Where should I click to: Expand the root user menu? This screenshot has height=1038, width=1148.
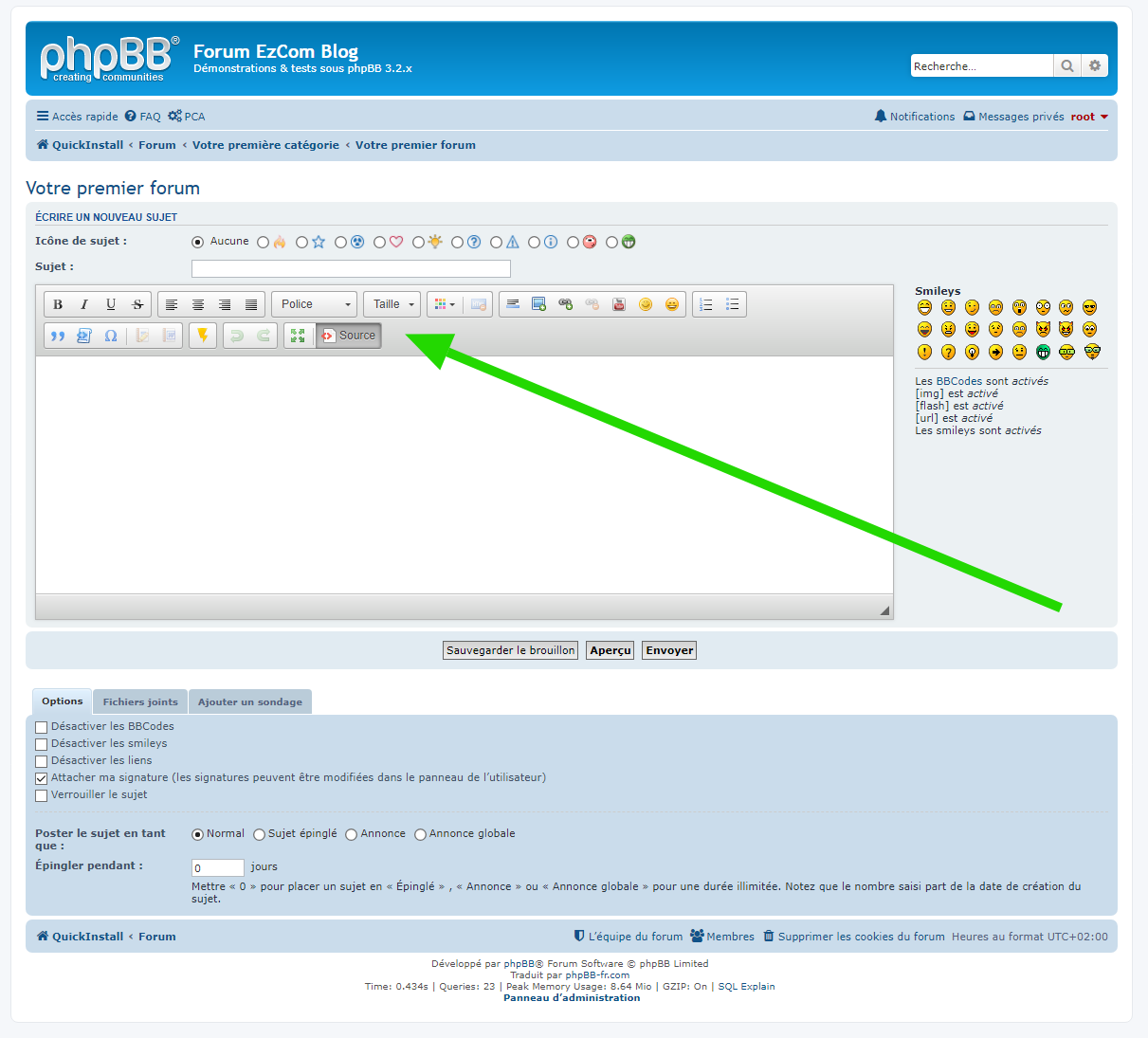[x=1089, y=117]
